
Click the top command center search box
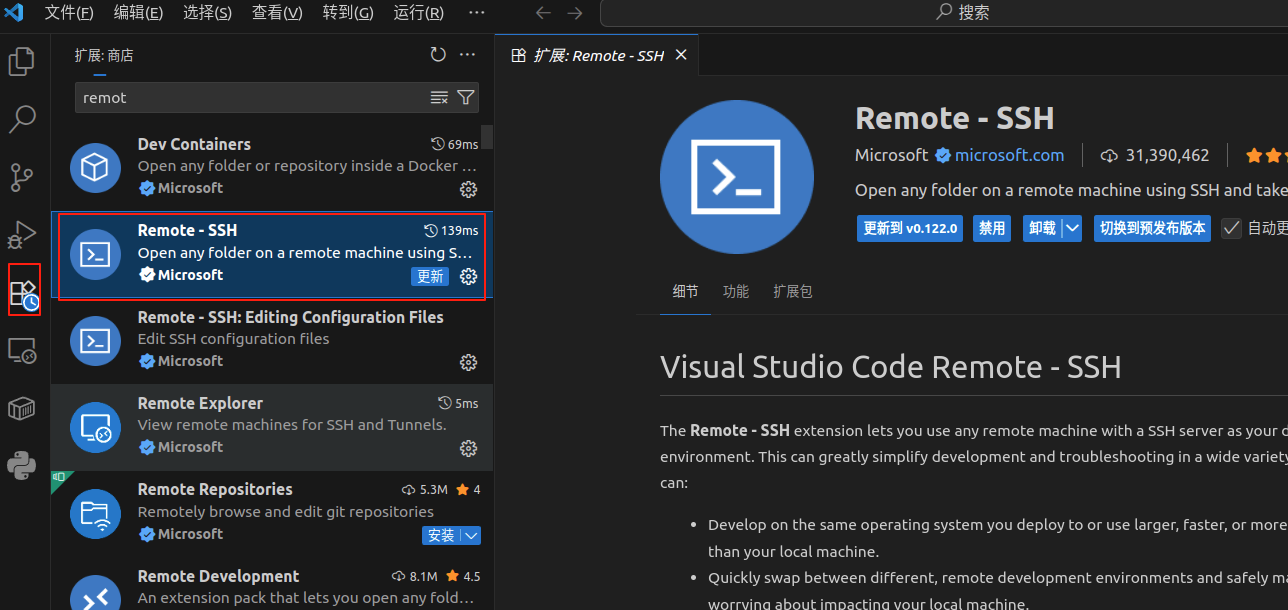point(944,12)
